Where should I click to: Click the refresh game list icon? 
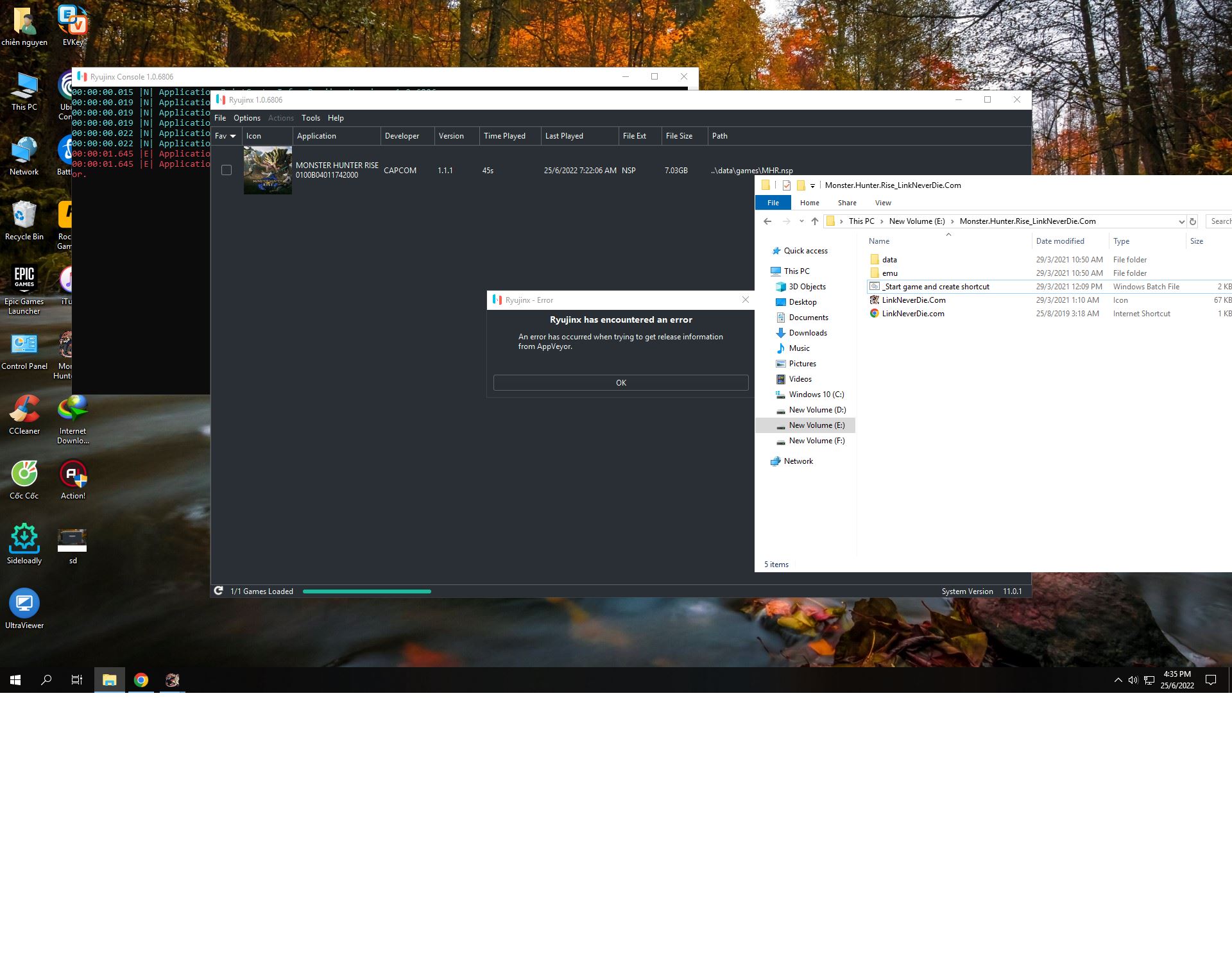point(219,591)
